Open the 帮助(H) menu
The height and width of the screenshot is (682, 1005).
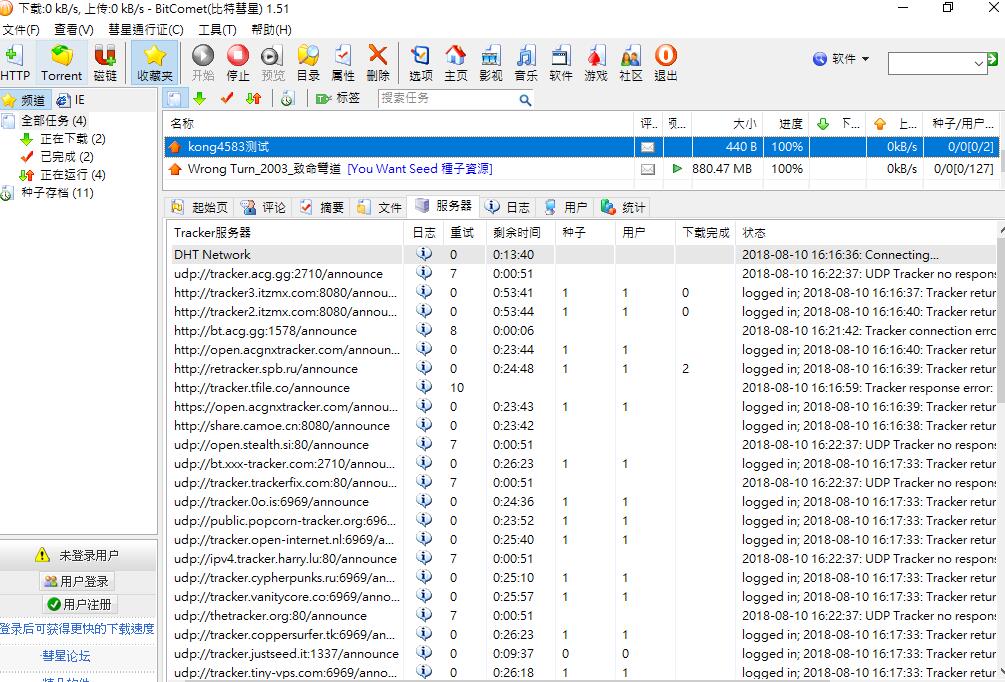tap(271, 29)
